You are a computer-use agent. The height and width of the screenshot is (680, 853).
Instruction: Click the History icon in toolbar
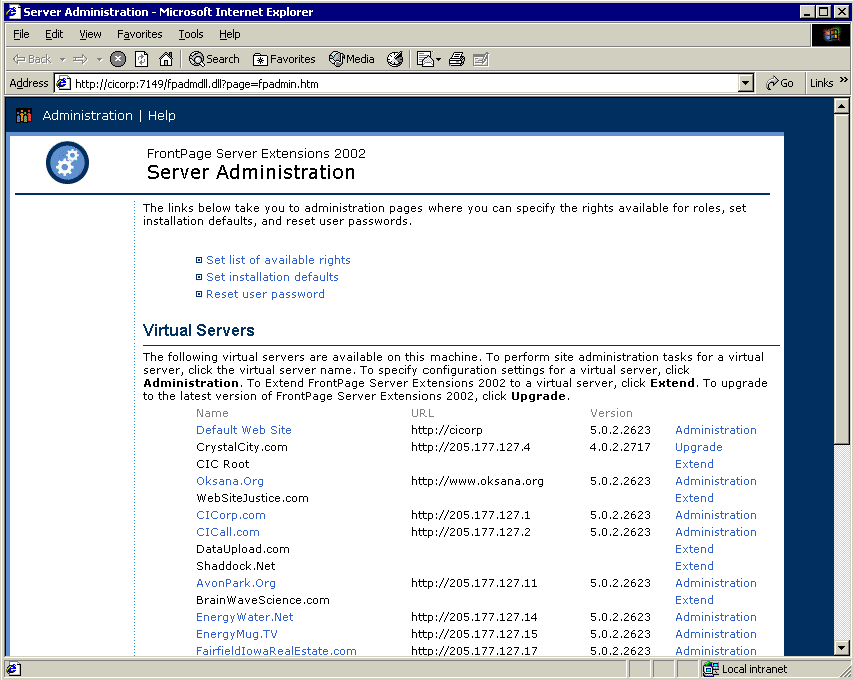coord(395,59)
